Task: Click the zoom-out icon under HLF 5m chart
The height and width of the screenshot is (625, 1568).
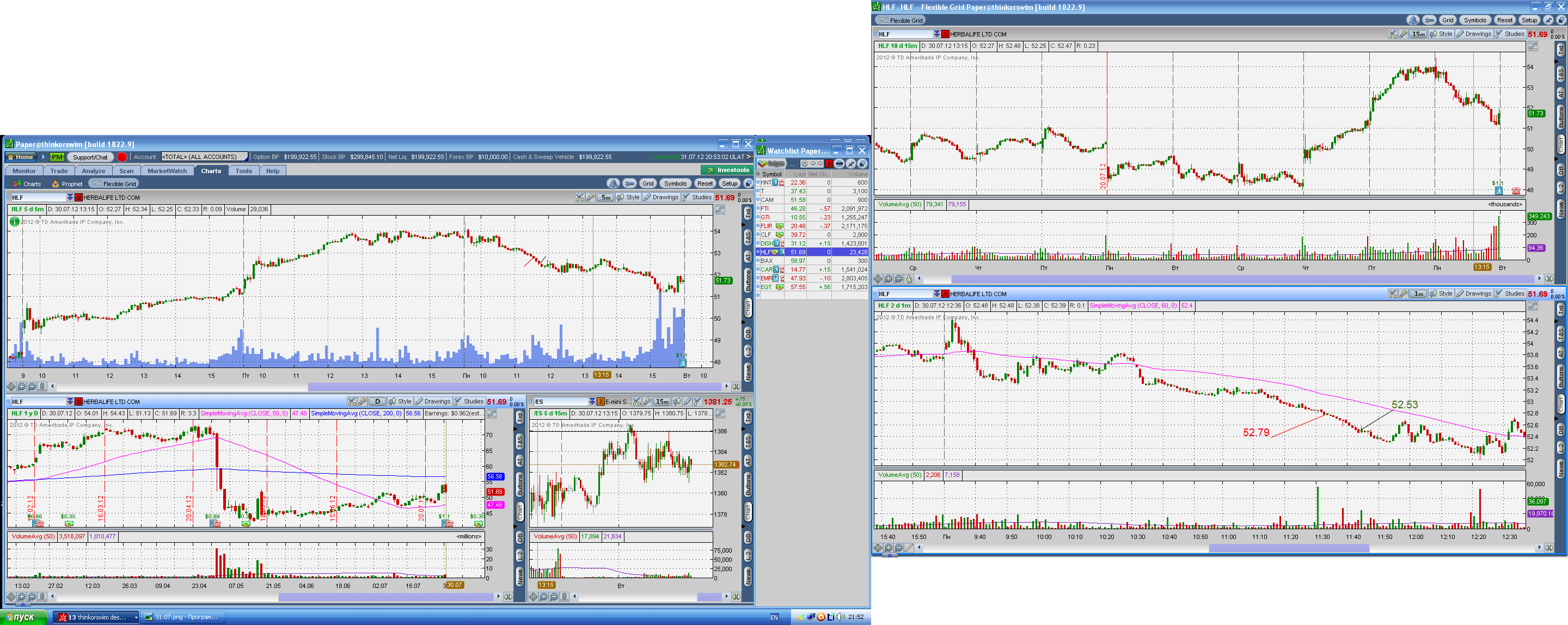Action: coord(32,387)
